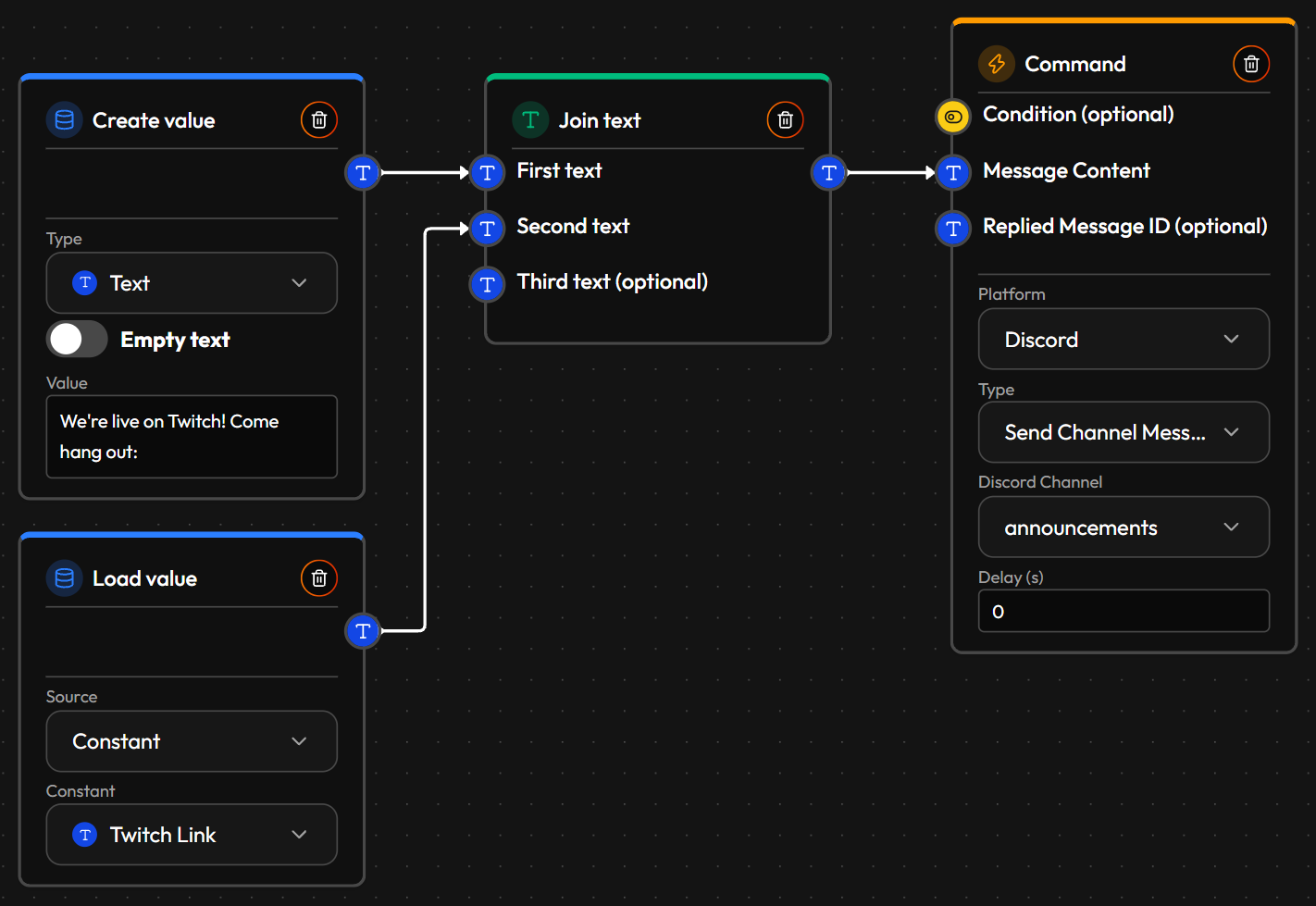The image size is (1316, 906).
Task: Click the Condition (optional) label
Action: [x=1078, y=114]
